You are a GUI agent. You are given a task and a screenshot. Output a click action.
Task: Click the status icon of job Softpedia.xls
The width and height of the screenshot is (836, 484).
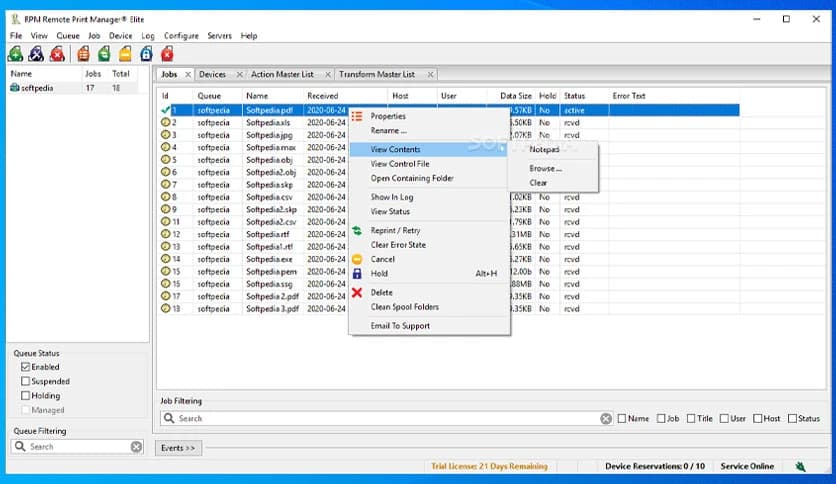(165, 122)
